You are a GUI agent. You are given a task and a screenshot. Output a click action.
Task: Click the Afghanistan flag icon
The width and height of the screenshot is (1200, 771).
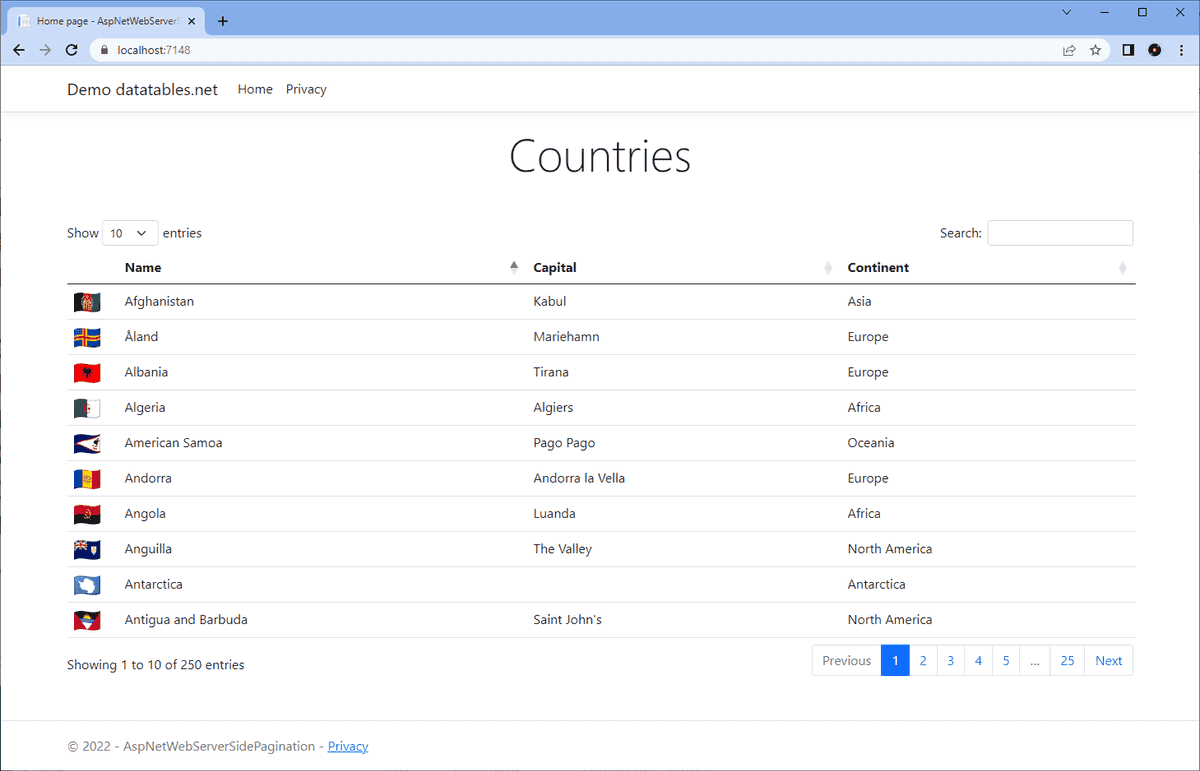click(87, 301)
